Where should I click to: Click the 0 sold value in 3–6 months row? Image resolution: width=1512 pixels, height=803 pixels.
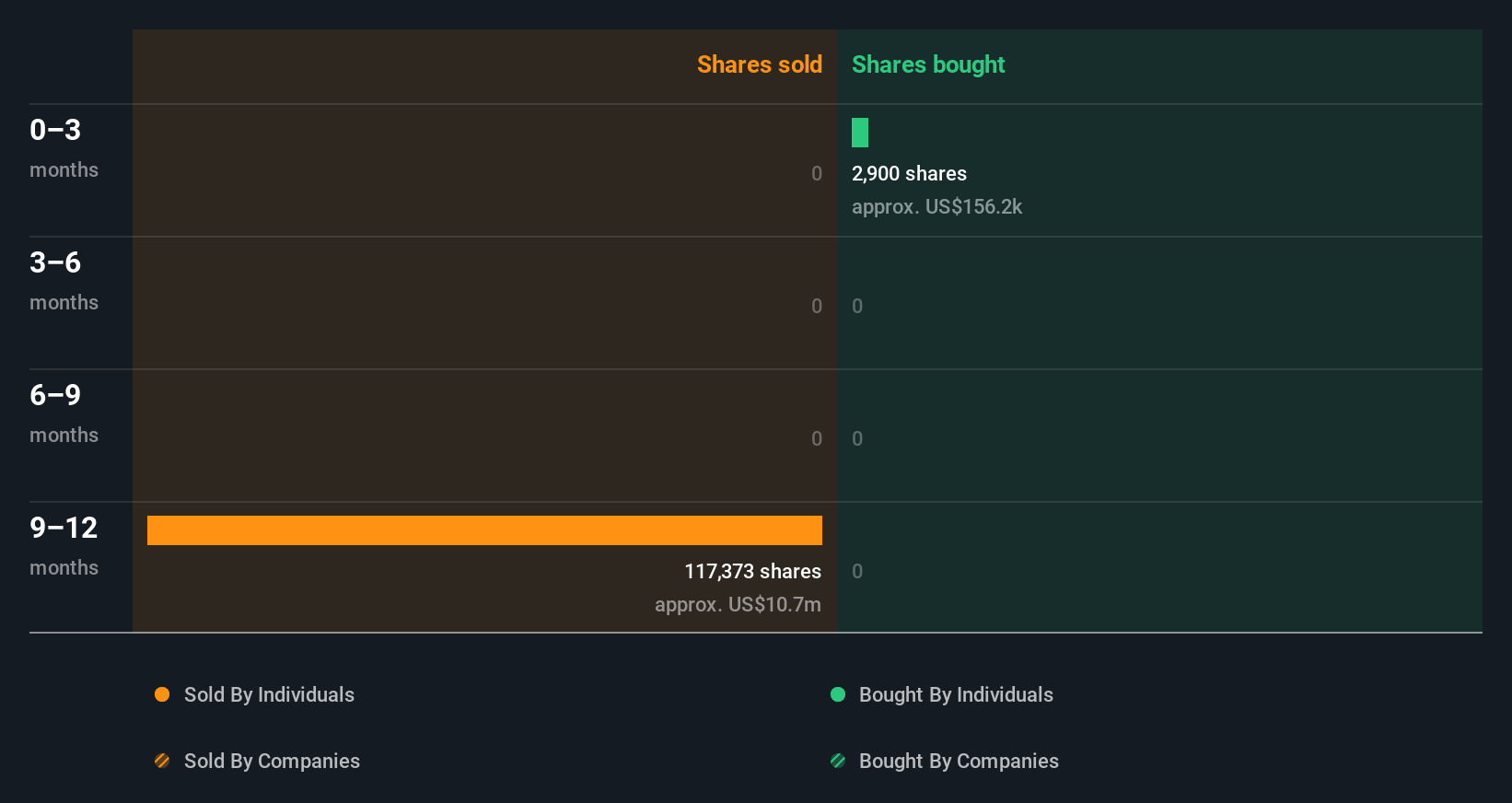[817, 306]
